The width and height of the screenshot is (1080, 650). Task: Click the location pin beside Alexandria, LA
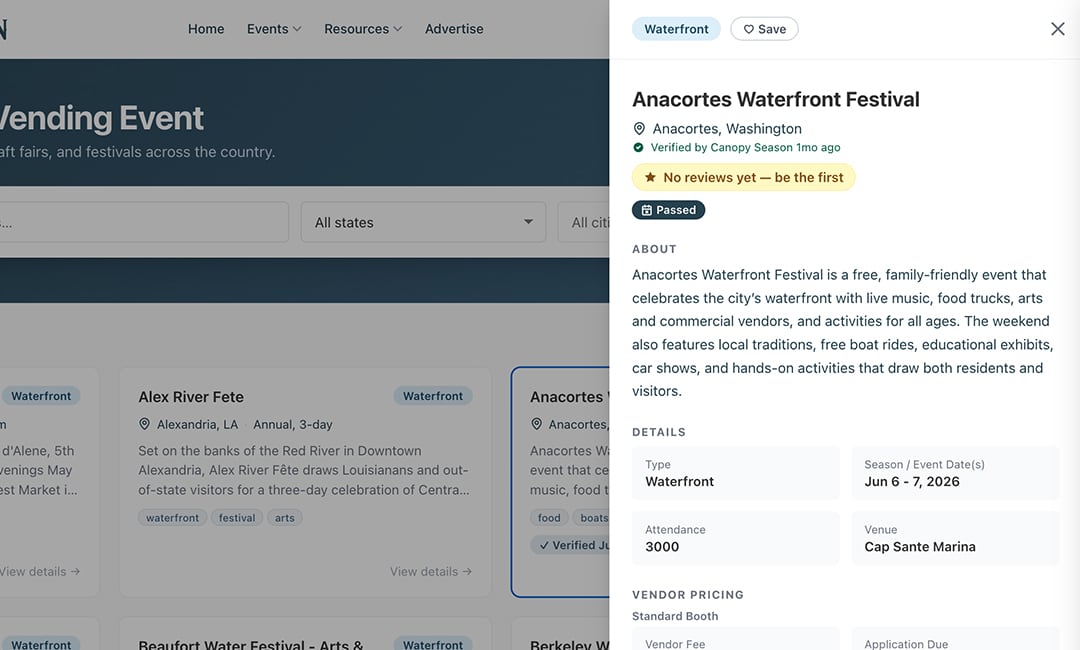[145, 424]
